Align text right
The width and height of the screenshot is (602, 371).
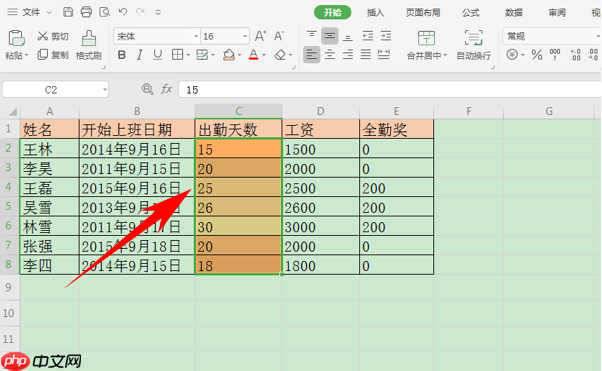pos(348,55)
